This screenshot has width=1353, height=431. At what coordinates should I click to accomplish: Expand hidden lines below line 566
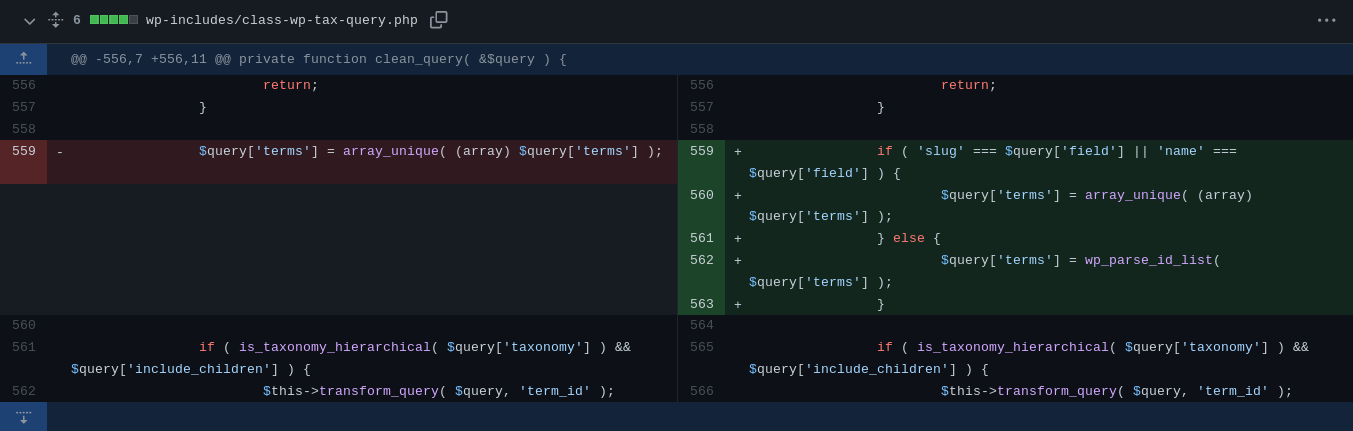tap(23, 417)
